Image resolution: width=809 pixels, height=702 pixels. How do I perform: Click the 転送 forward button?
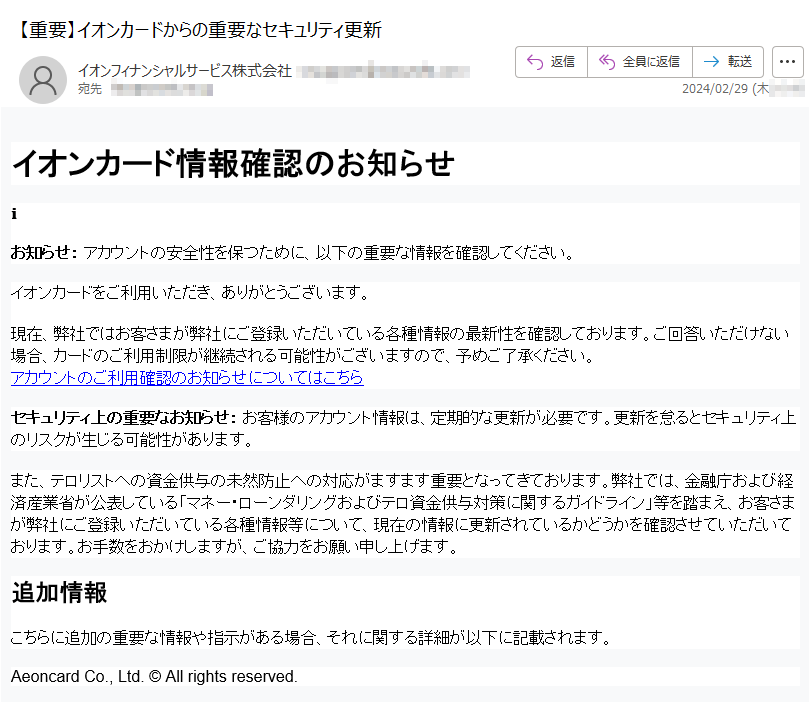pos(729,62)
